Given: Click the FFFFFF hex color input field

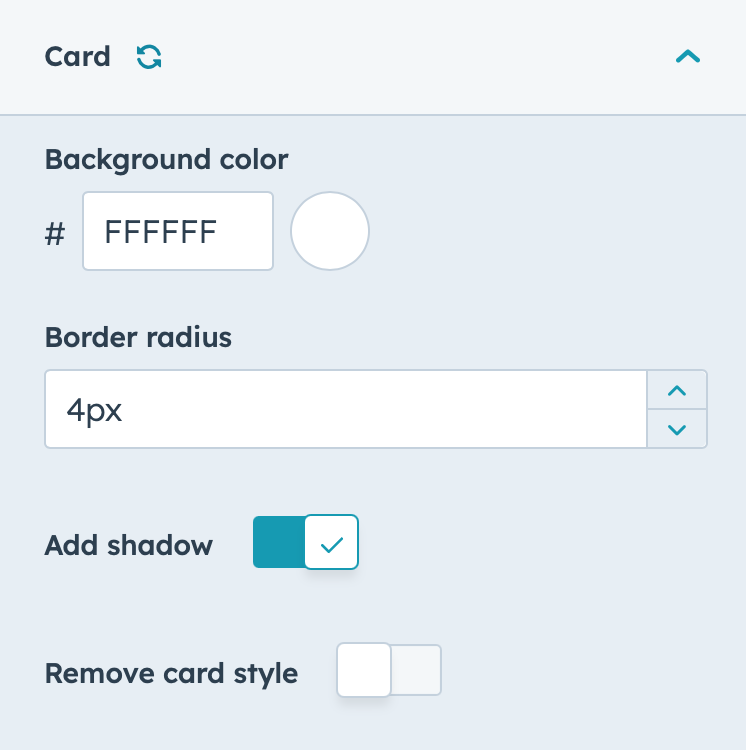Looking at the screenshot, I should coord(178,231).
